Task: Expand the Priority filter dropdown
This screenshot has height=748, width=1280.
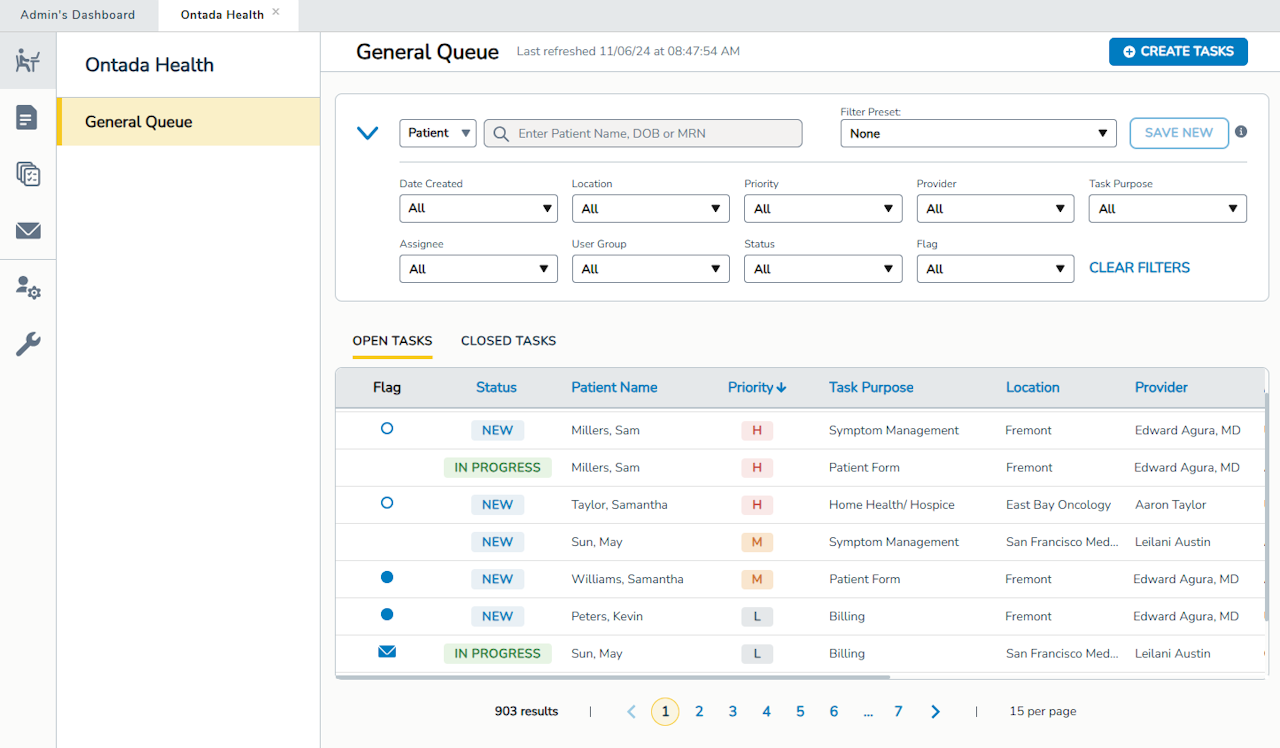Action: coord(823,209)
